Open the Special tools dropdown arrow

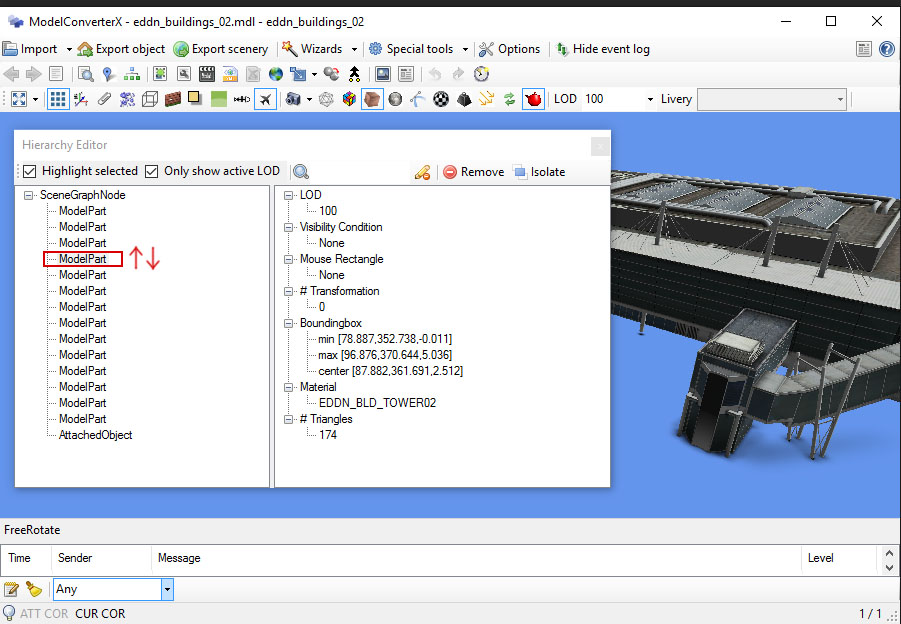(x=465, y=49)
